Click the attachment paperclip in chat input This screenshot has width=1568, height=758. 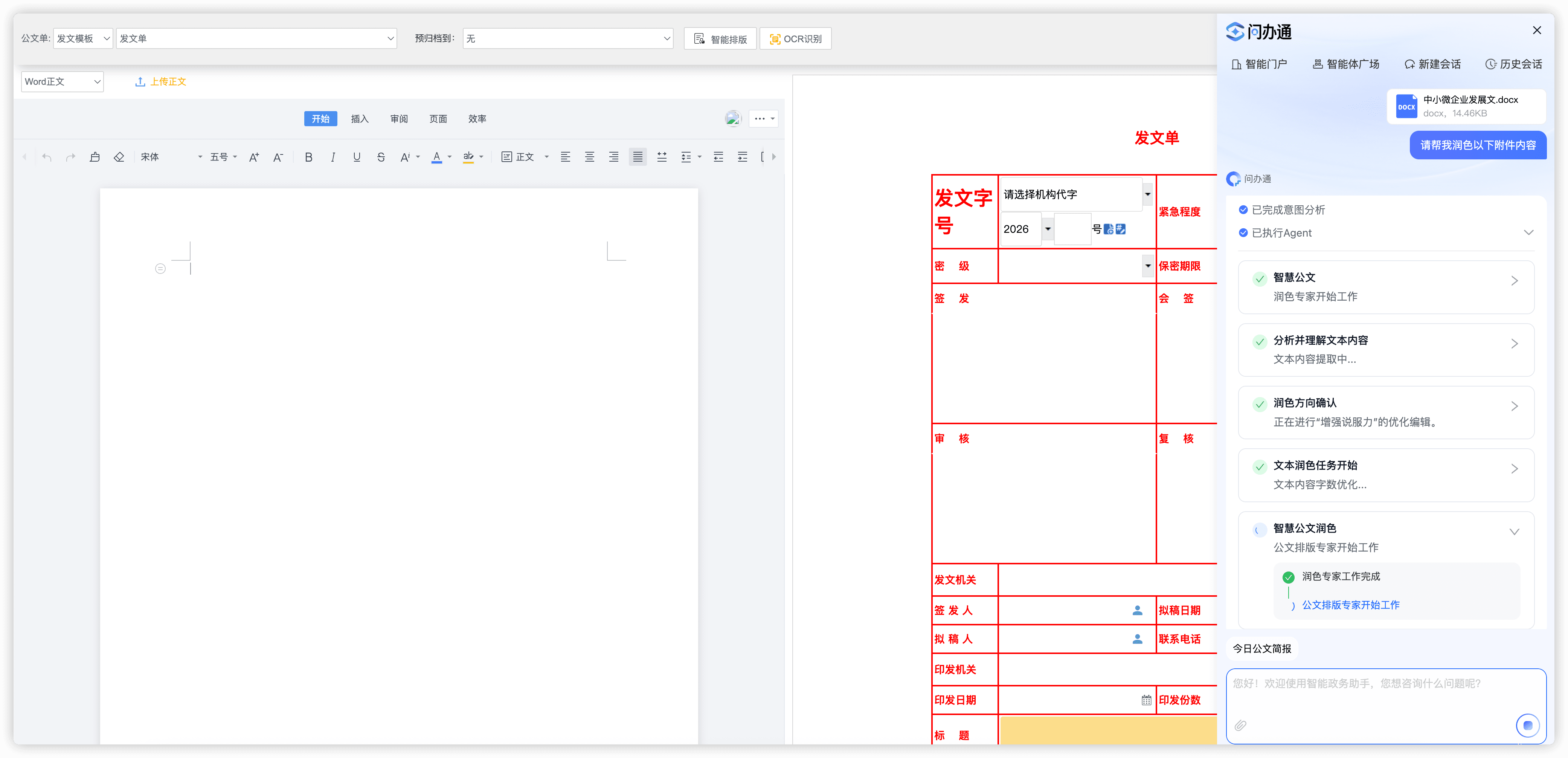coord(1240,725)
